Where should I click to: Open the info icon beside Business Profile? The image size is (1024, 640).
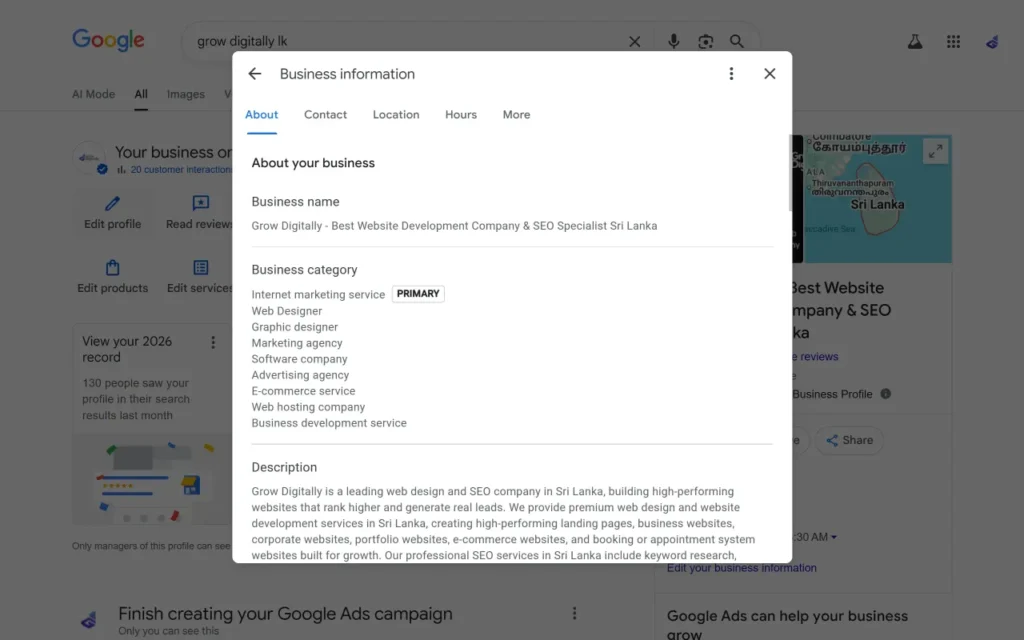(x=886, y=394)
